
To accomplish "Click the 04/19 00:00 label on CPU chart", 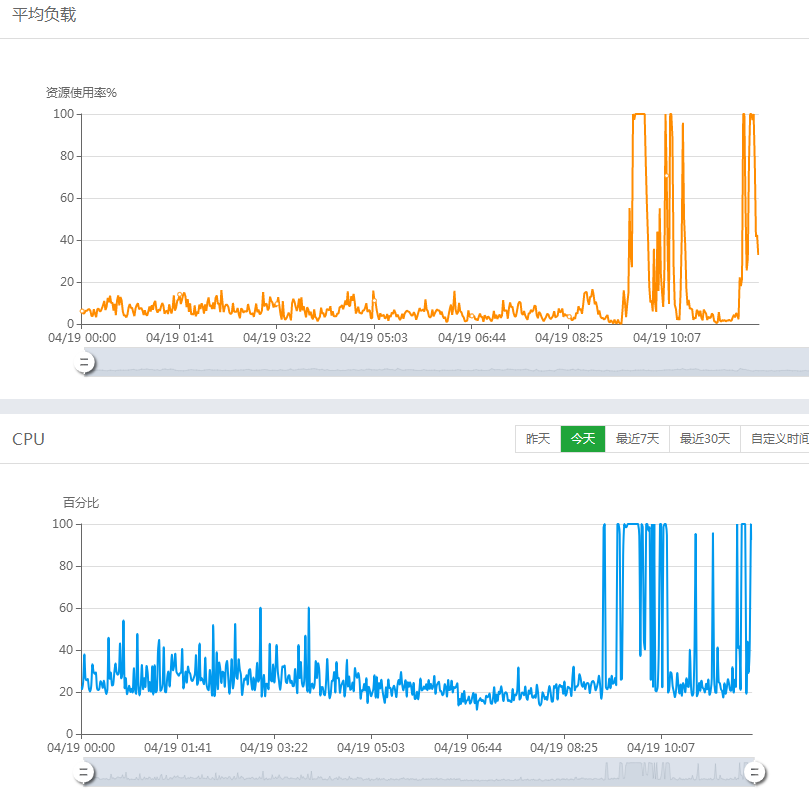I will [81, 748].
